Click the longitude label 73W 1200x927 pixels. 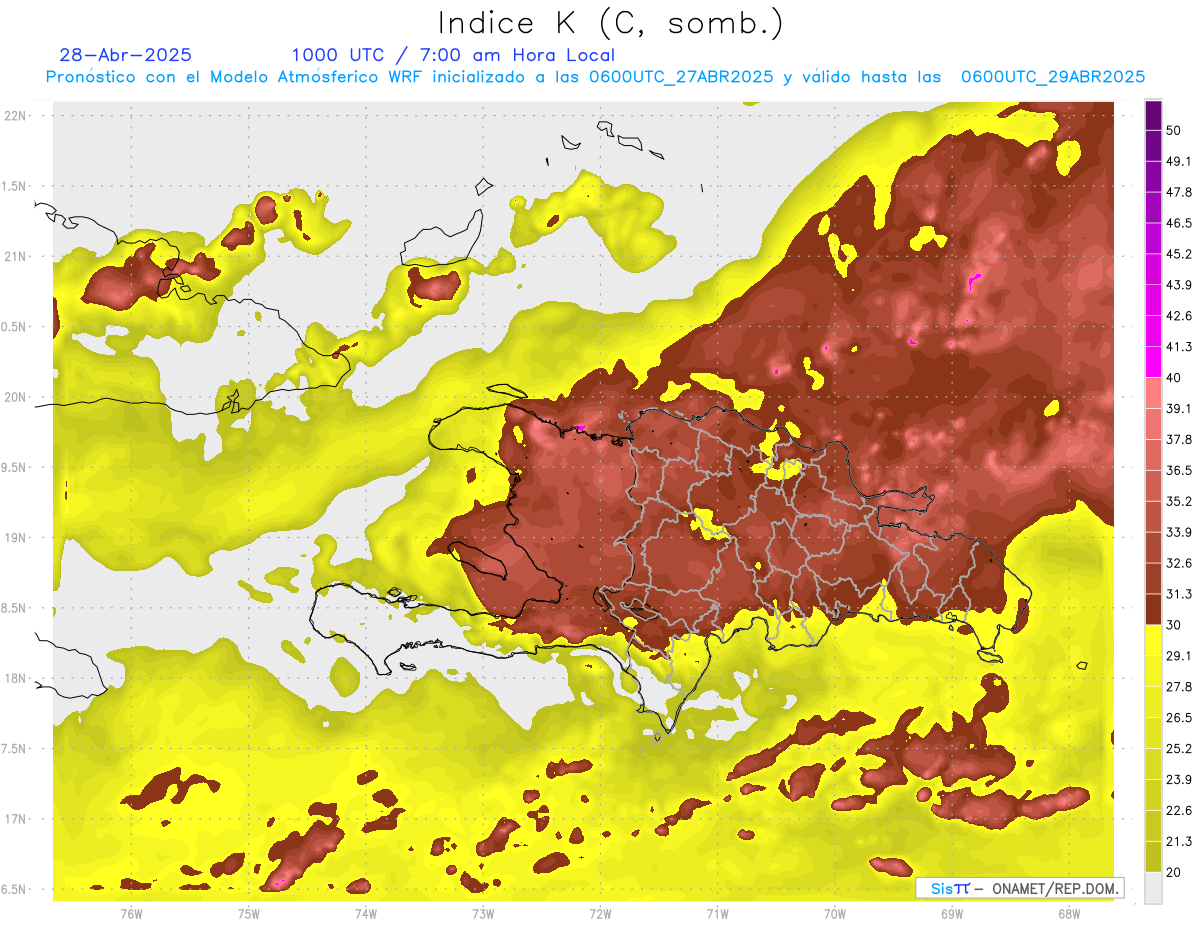(x=482, y=913)
